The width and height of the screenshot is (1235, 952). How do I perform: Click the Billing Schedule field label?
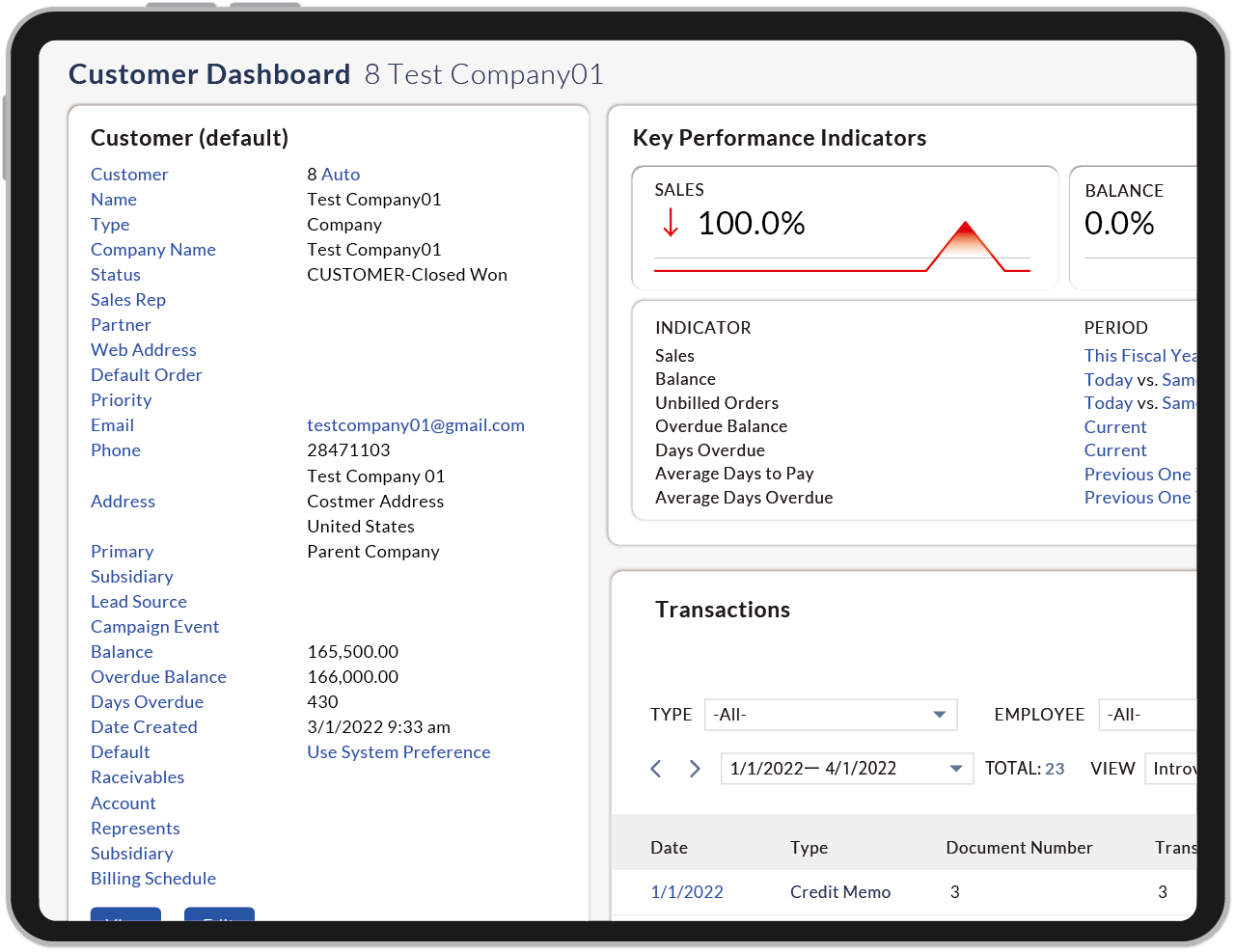click(153, 879)
